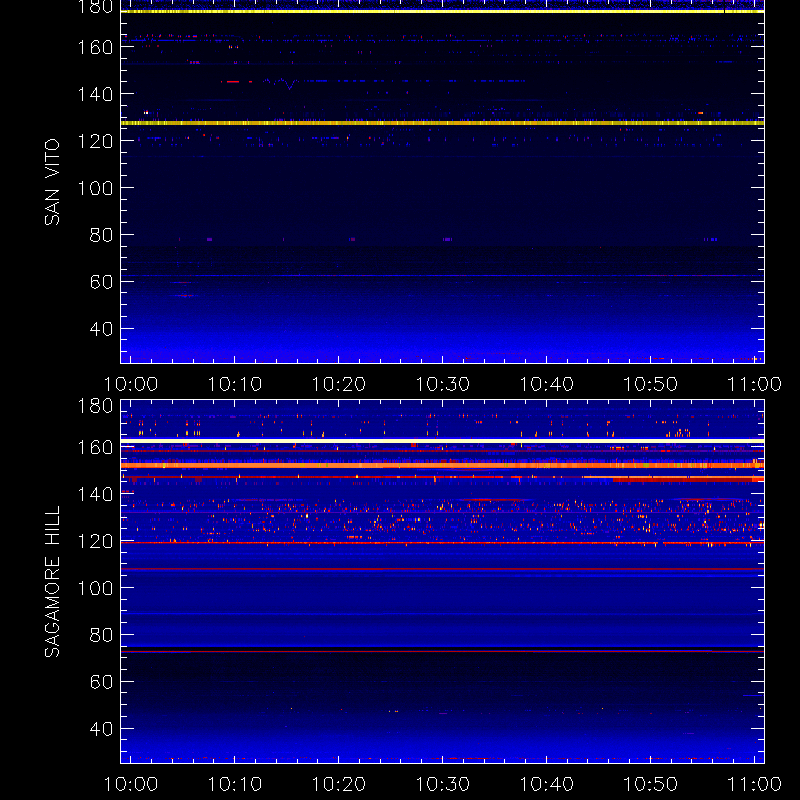The image size is (800, 800).
Task: Click the 160 tick label on Sagamore Hill axis
Action: click(95, 447)
